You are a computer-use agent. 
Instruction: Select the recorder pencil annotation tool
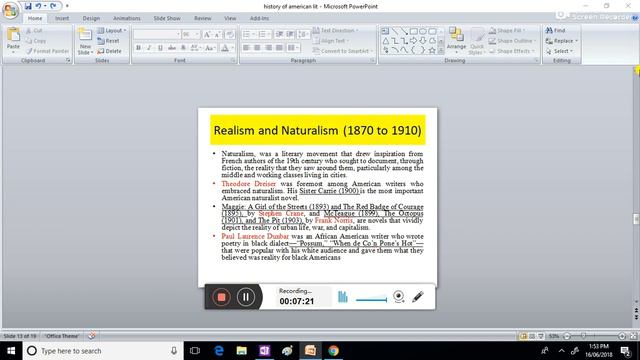tap(418, 297)
